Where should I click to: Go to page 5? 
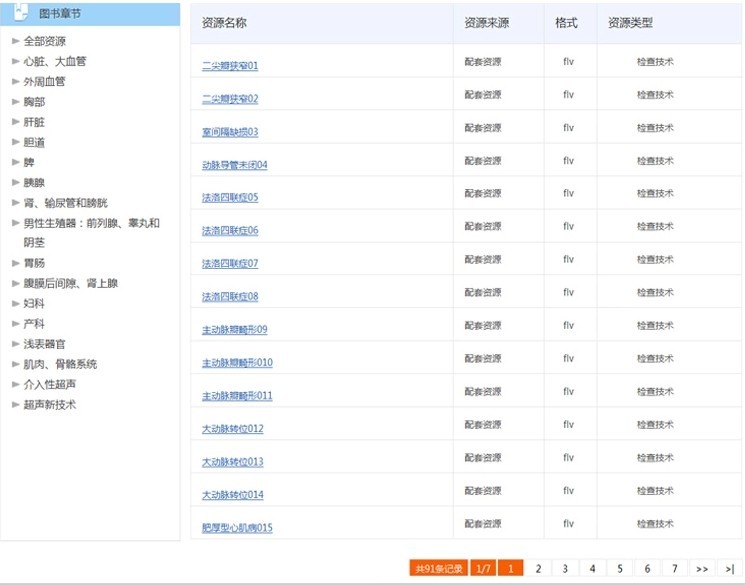620,568
